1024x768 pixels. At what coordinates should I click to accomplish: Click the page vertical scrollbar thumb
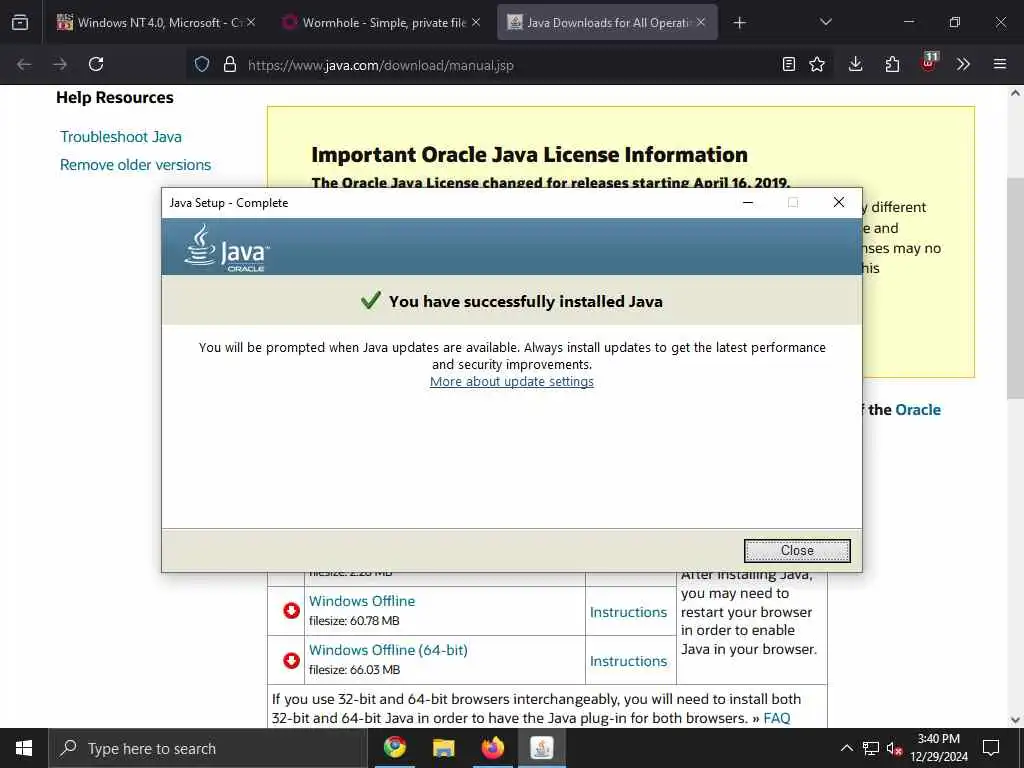click(1015, 287)
